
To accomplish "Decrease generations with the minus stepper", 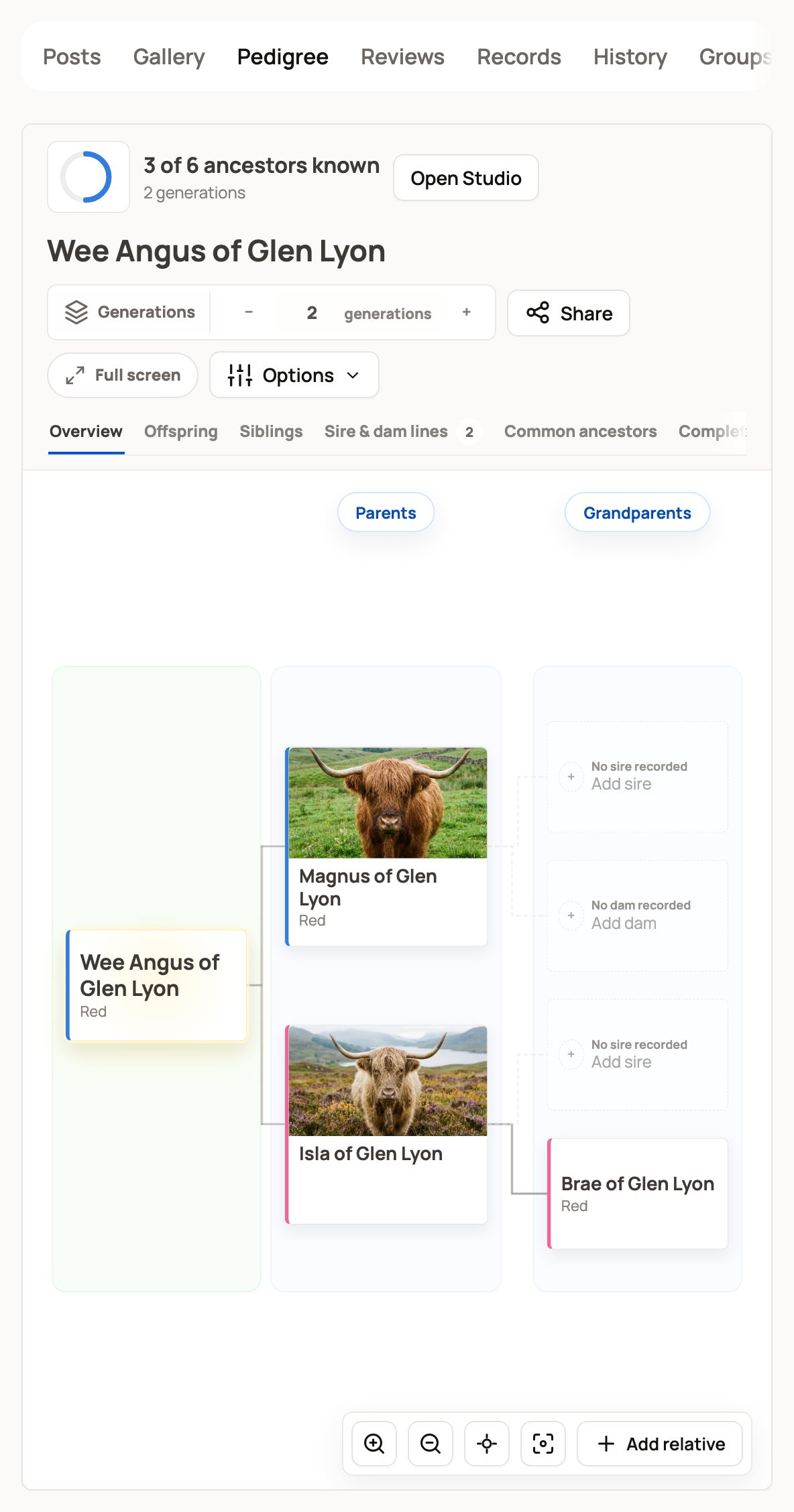I will click(x=249, y=312).
